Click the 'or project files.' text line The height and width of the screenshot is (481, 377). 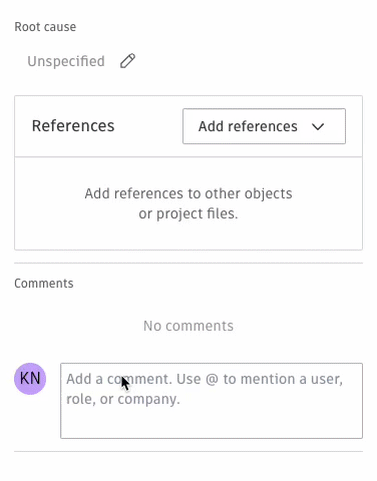coord(188,214)
